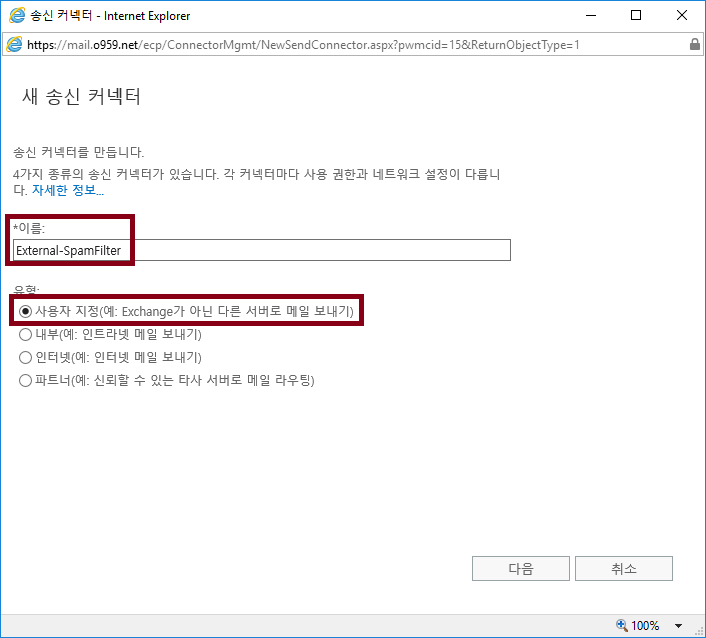
Task: Click the Internet Explorer icon in title bar
Action: [17, 15]
